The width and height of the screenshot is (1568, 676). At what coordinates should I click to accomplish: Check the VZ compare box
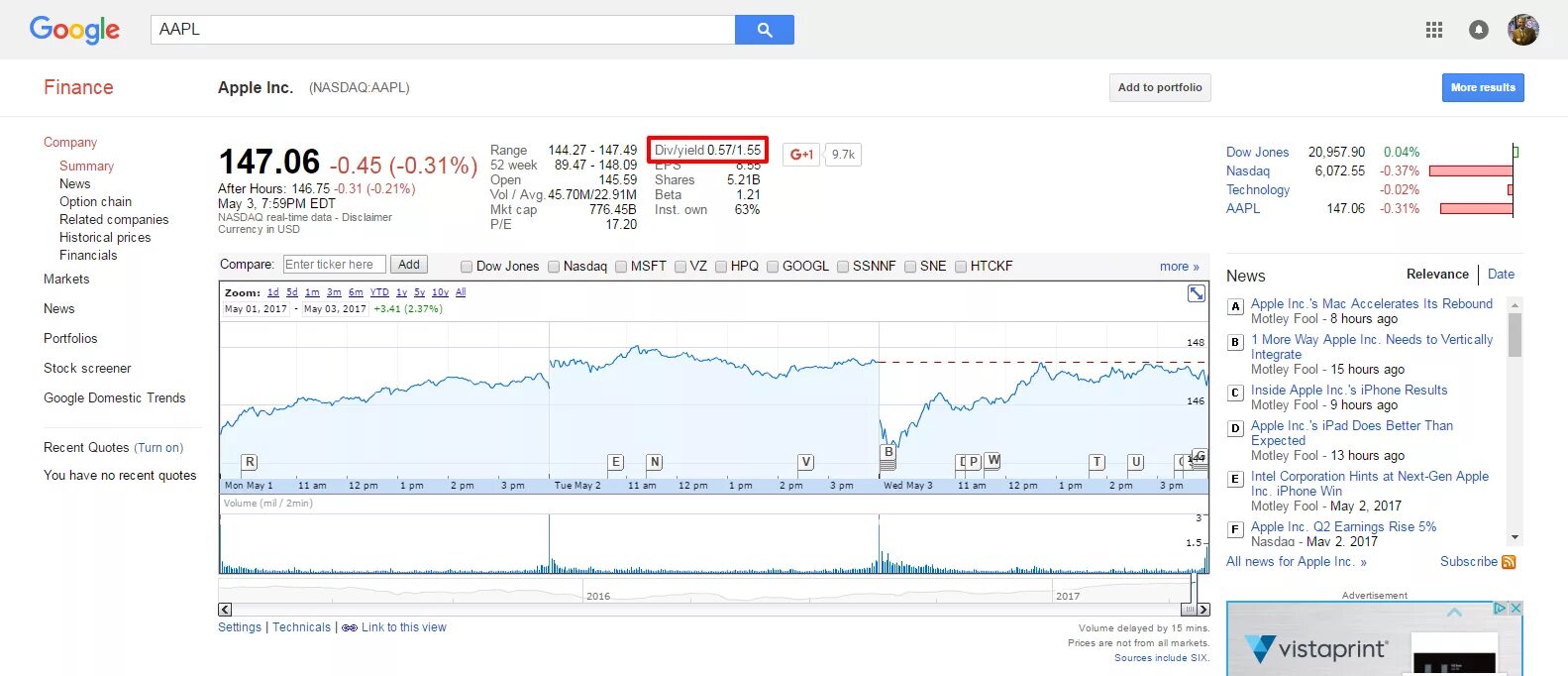tap(680, 267)
